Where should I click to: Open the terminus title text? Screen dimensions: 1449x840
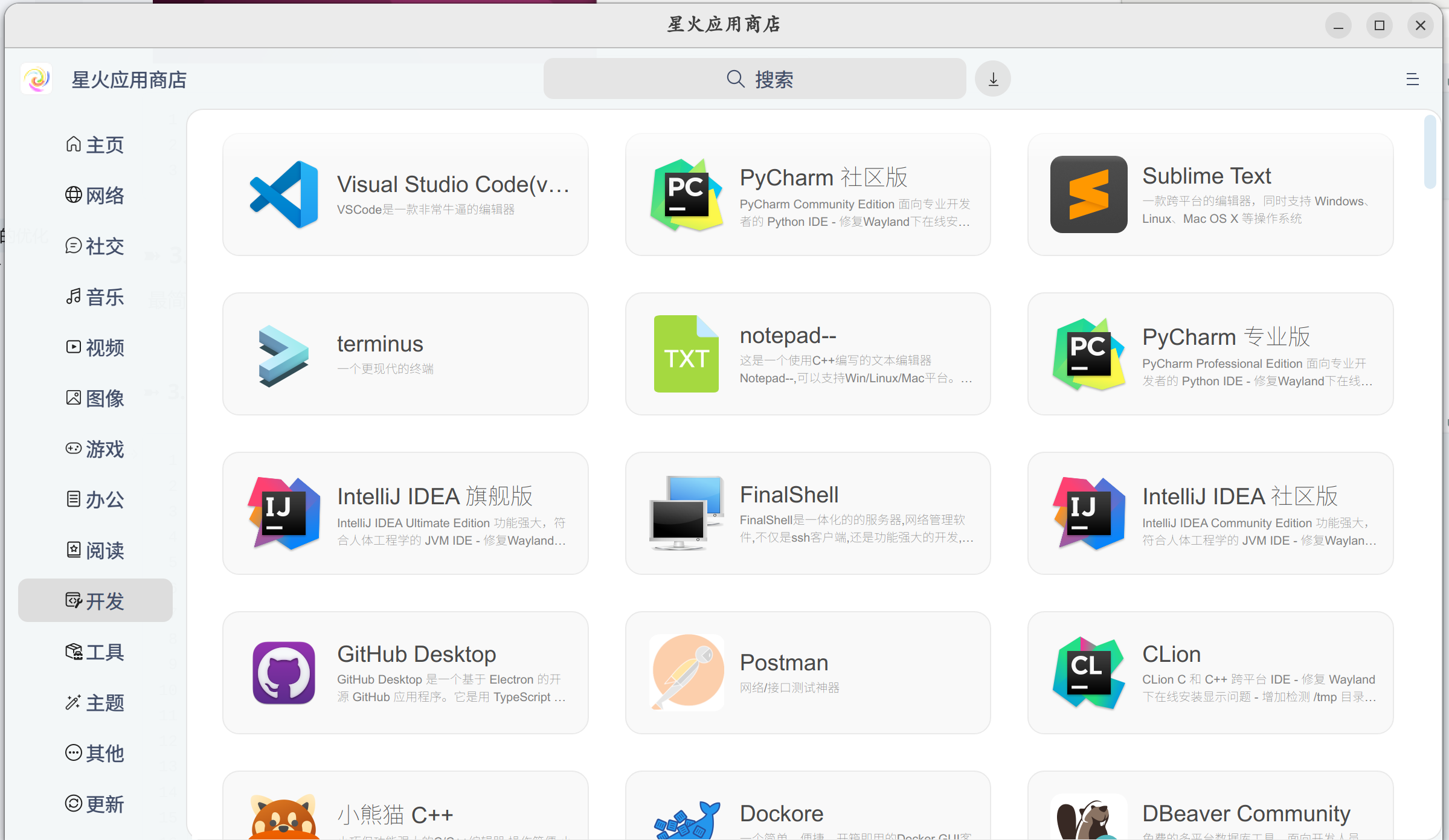tap(380, 344)
